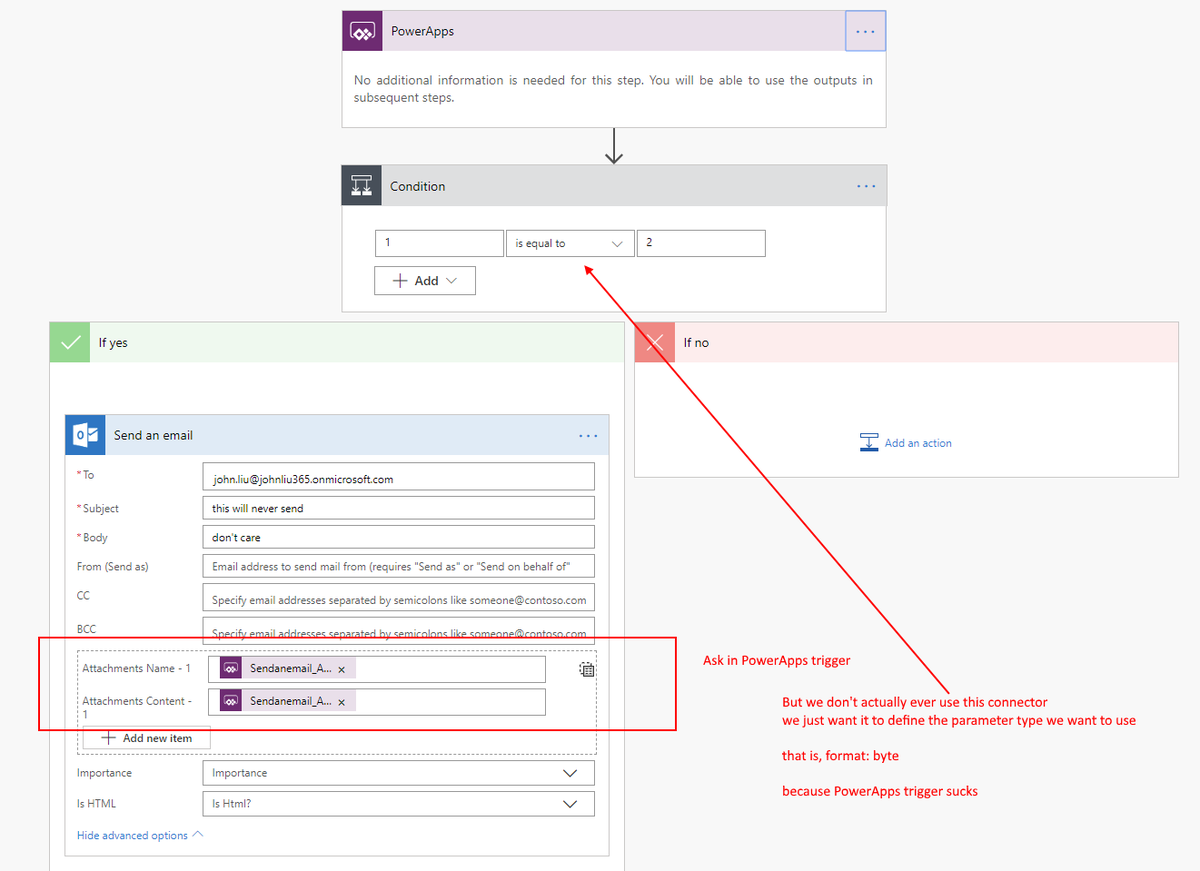Viewport: 1200px width, 871px height.
Task: Open the Is HTML dropdown
Action: click(x=397, y=803)
